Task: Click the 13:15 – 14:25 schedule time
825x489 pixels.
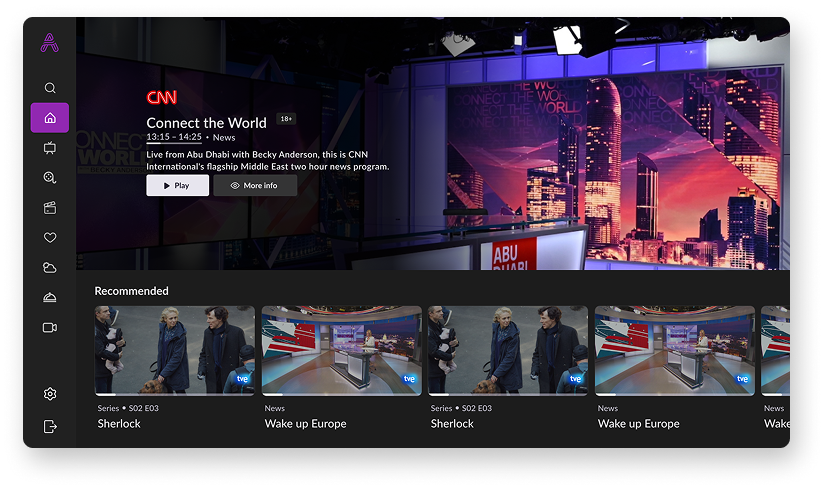Action: [174, 137]
